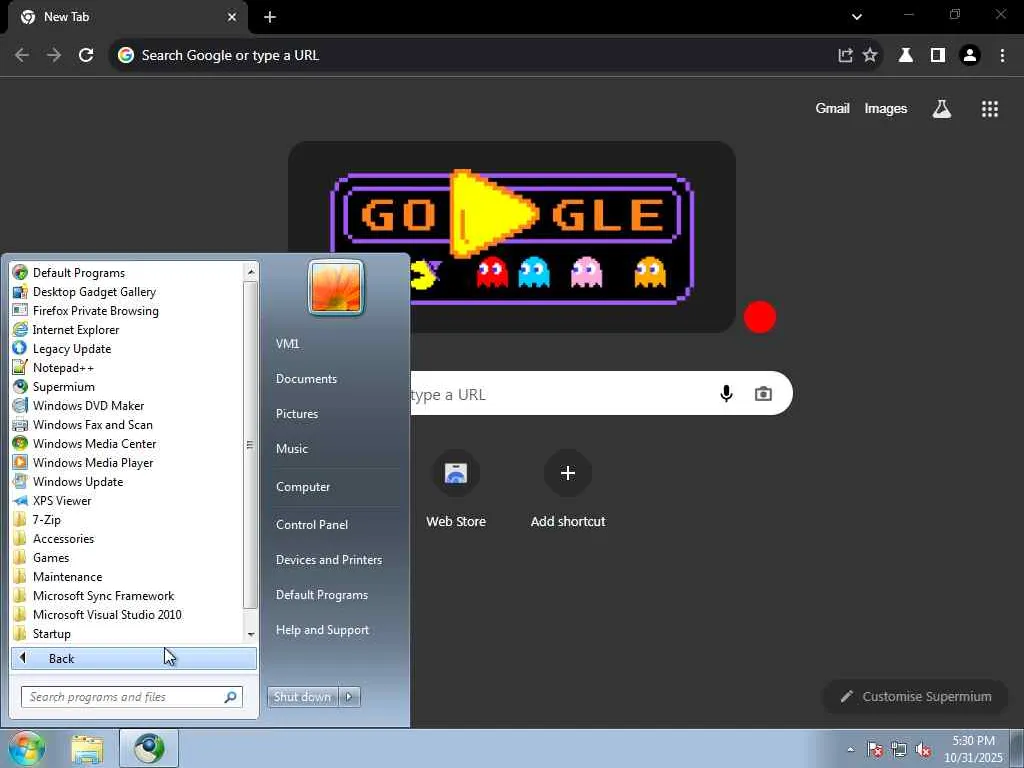Start voice search with microphone
The height and width of the screenshot is (768, 1024).
pyautogui.click(x=726, y=393)
